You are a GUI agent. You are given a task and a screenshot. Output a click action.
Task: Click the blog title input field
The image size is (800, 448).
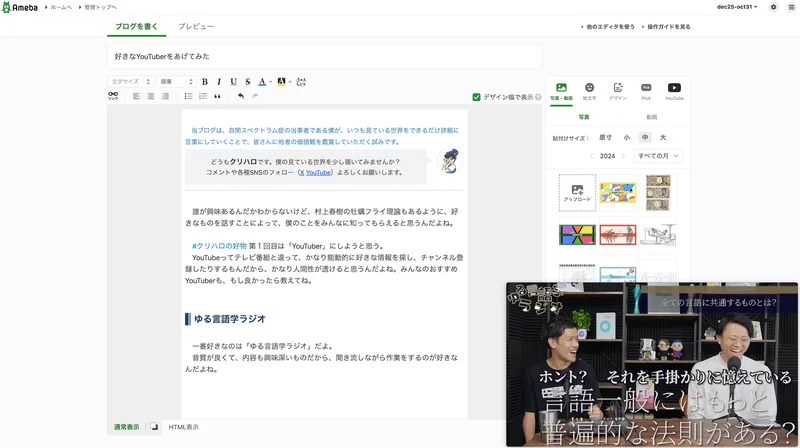(x=324, y=56)
